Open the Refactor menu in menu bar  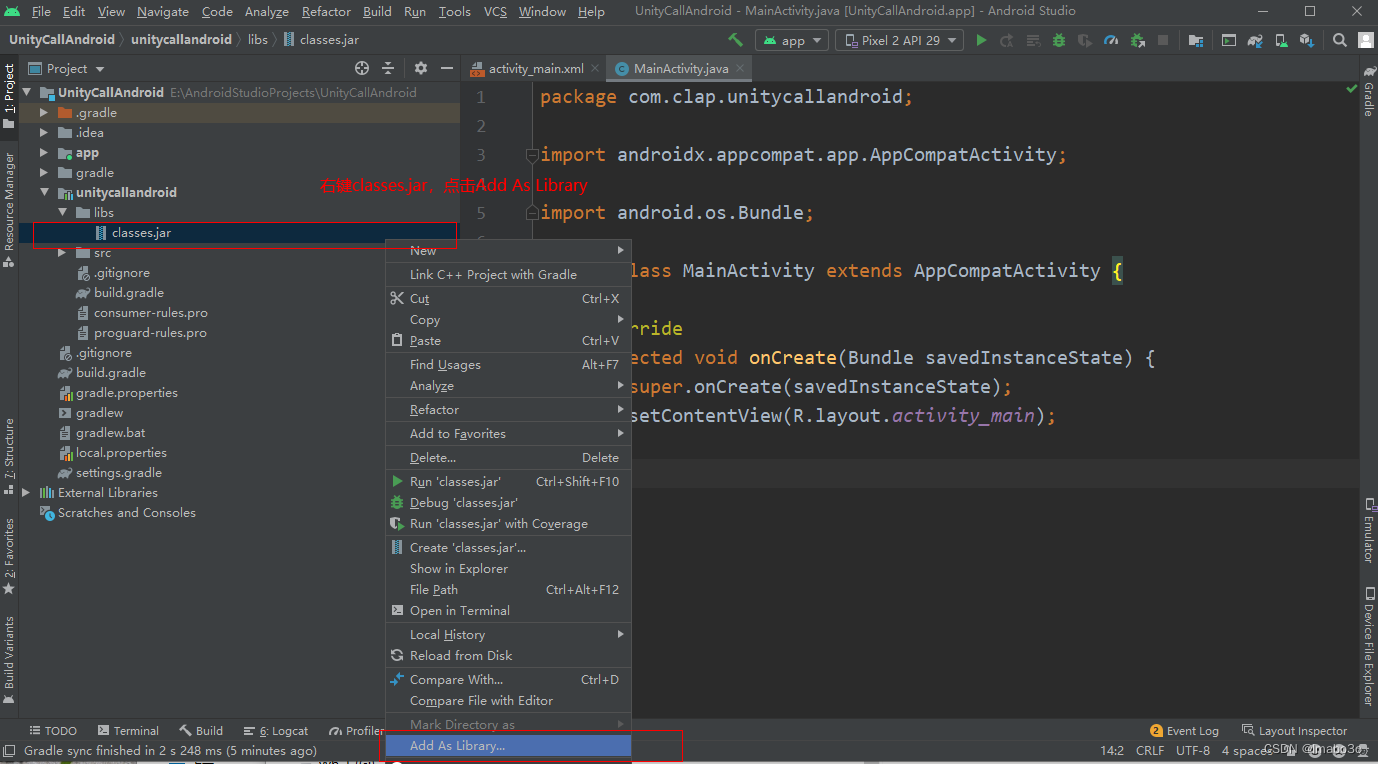tap(326, 12)
